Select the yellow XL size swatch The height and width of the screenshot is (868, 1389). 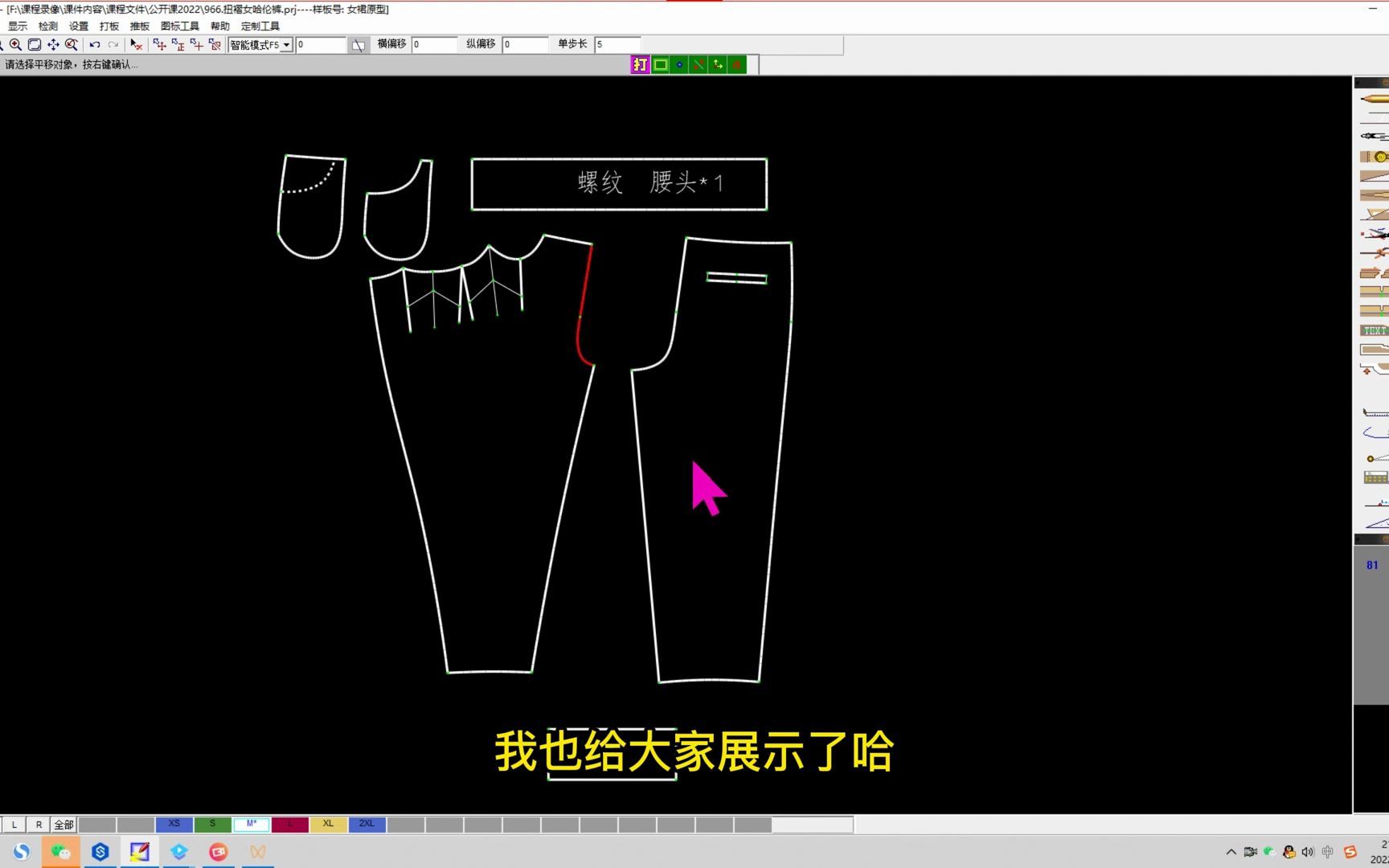pyautogui.click(x=328, y=823)
